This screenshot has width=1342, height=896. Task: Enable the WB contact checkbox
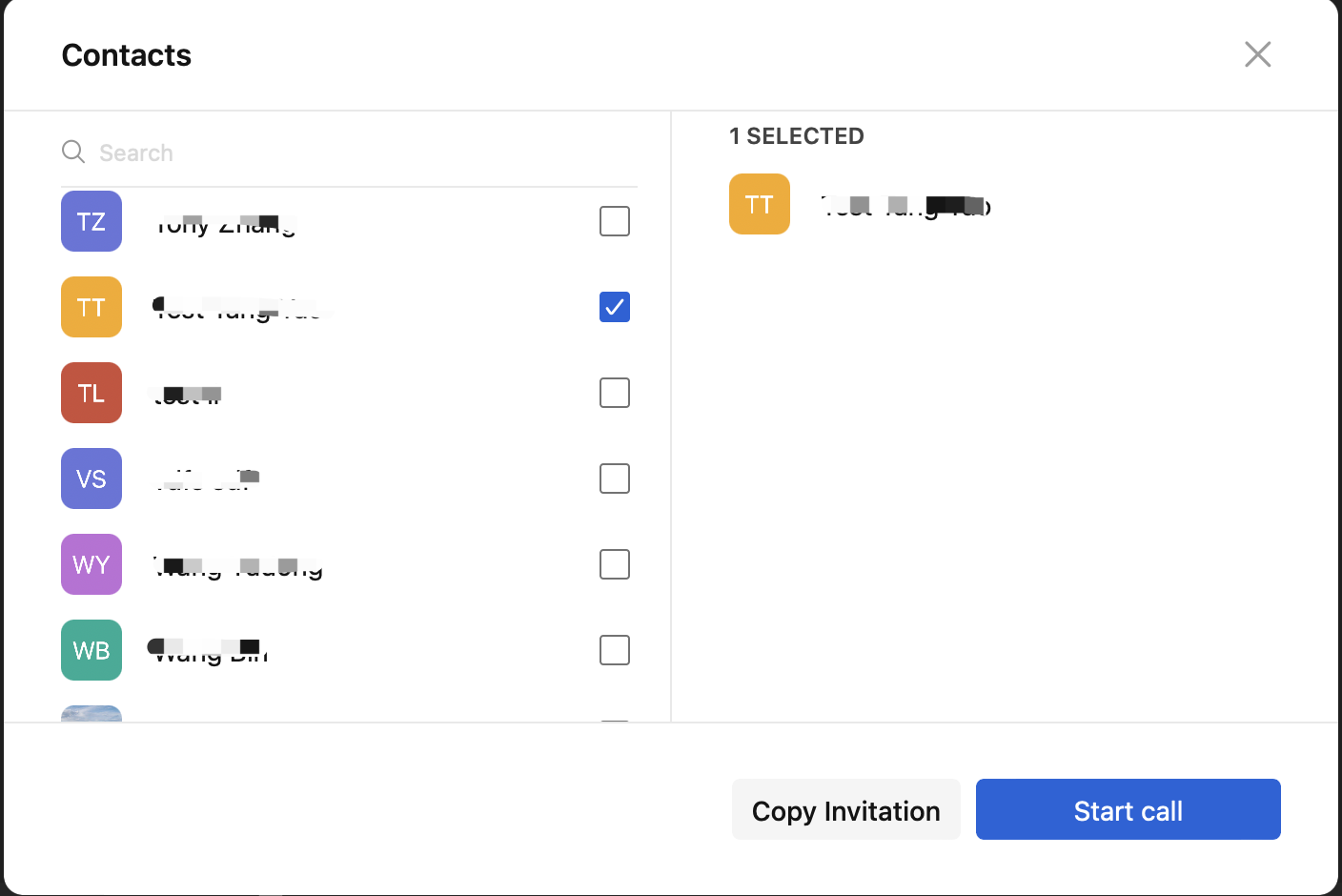pyautogui.click(x=615, y=650)
